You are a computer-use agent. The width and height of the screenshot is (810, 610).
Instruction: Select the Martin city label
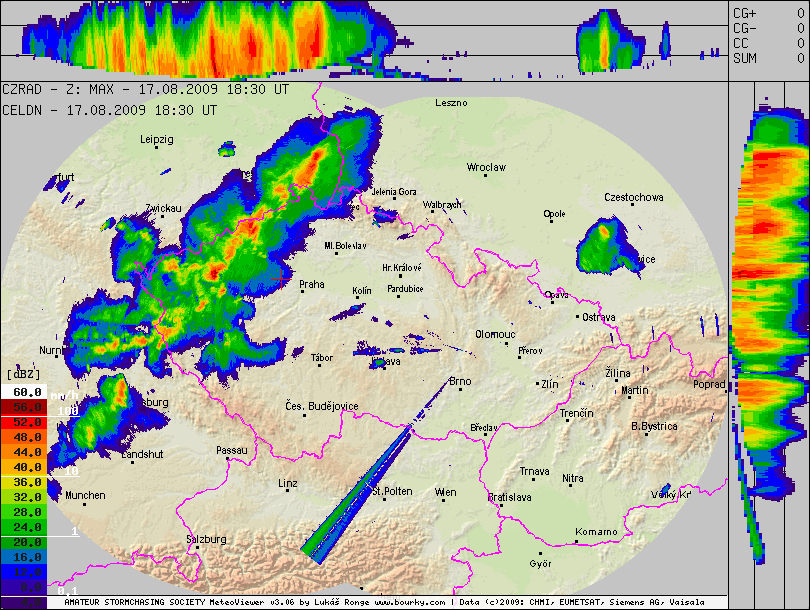point(634,390)
